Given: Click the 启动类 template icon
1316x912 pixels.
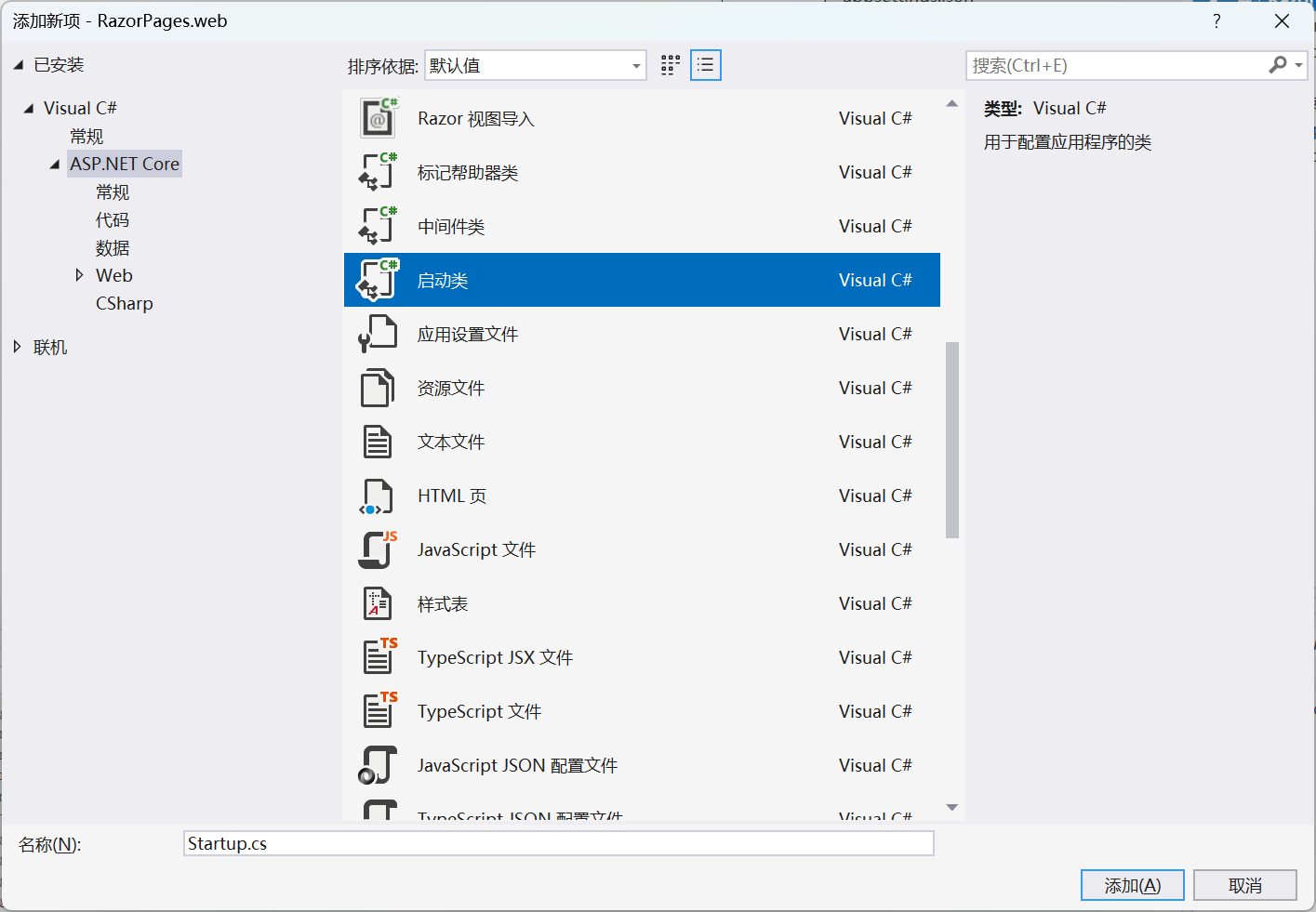Looking at the screenshot, I should (378, 280).
